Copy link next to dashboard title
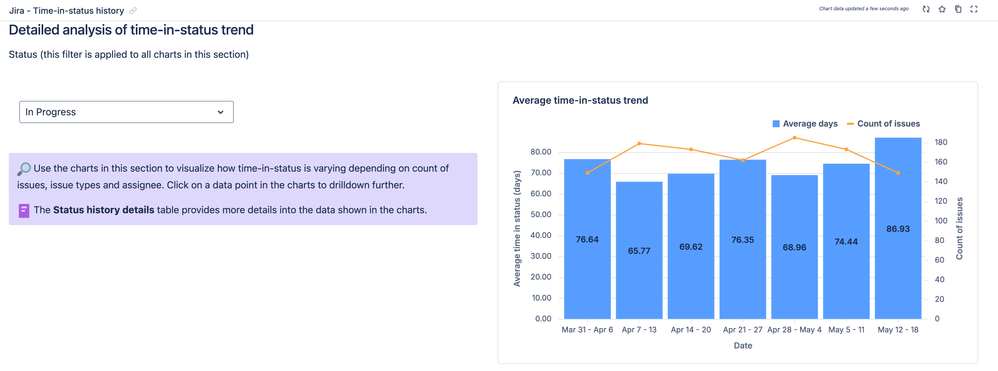 pos(132,11)
